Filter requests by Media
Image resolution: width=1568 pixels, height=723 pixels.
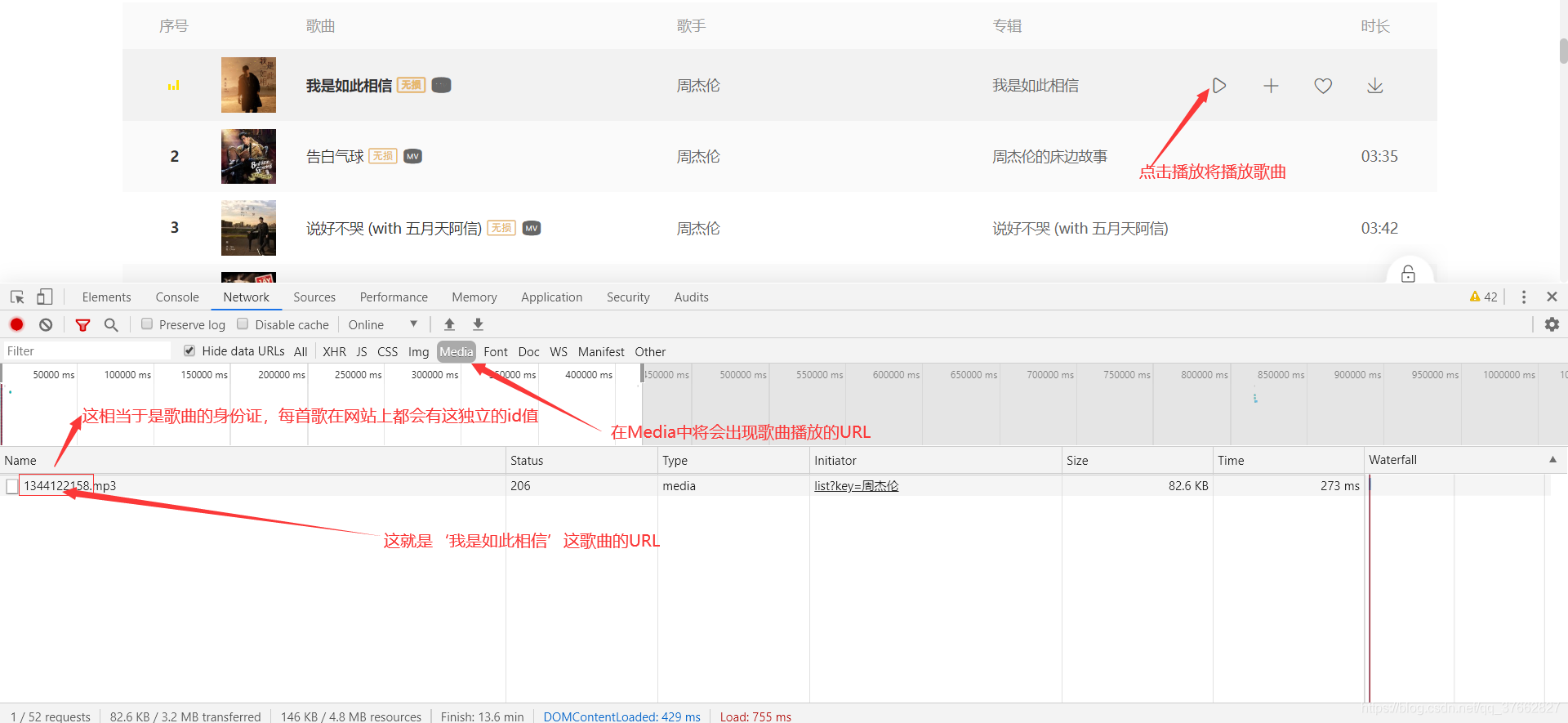[x=457, y=351]
